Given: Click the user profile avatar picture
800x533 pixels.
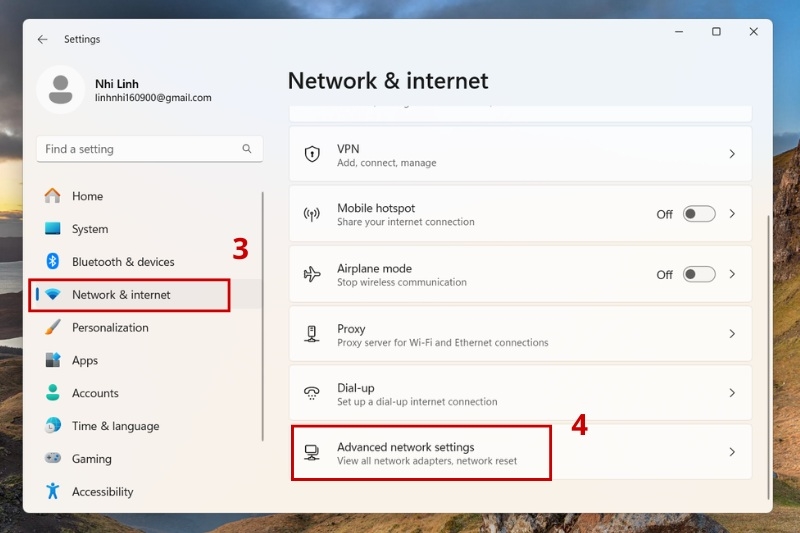Looking at the screenshot, I should coord(60,90).
